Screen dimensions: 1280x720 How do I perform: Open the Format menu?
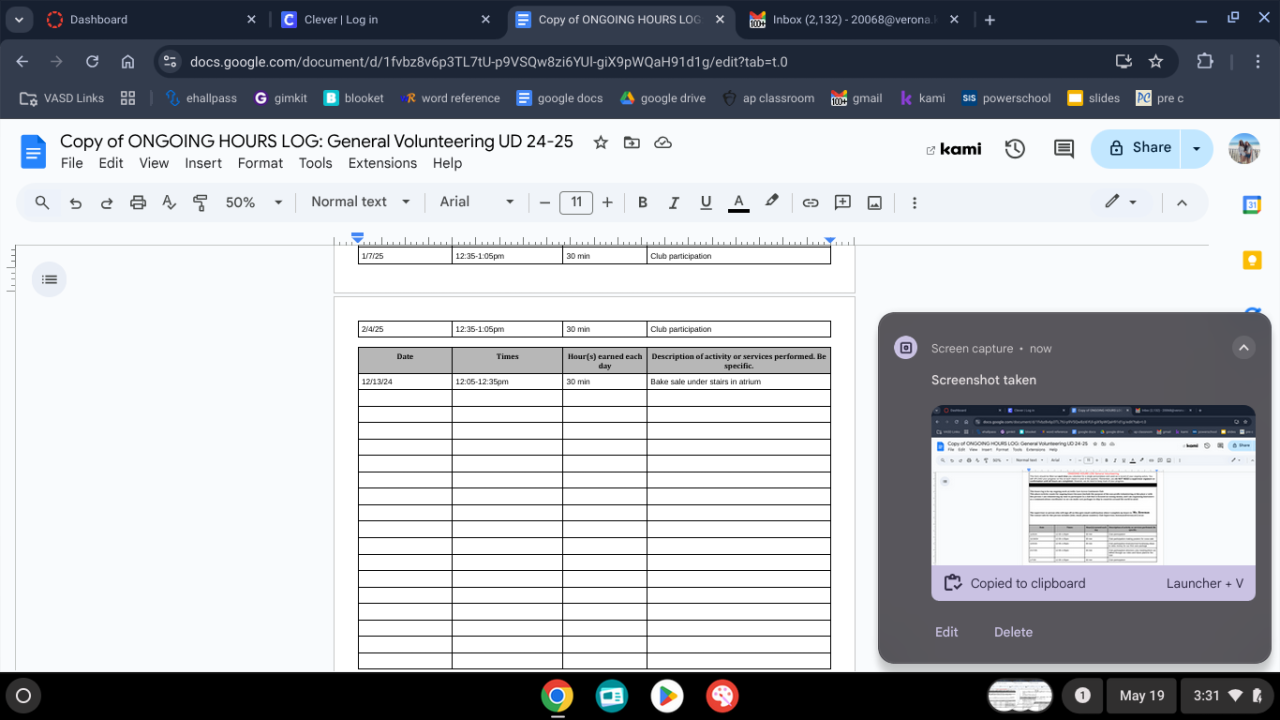click(x=260, y=163)
